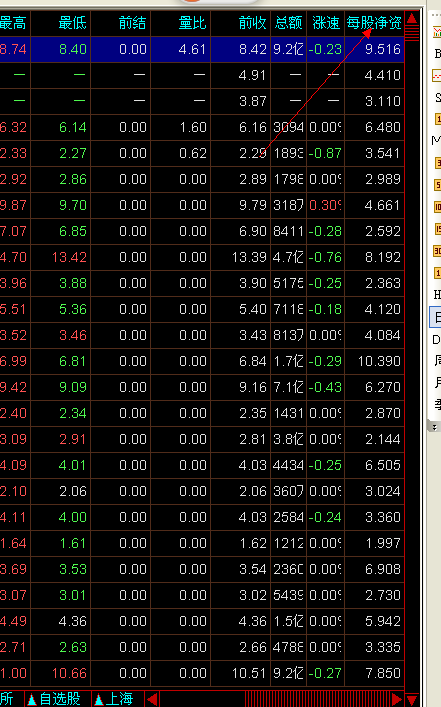
Task: Switch to quarterly 季 period
Action: point(437,404)
